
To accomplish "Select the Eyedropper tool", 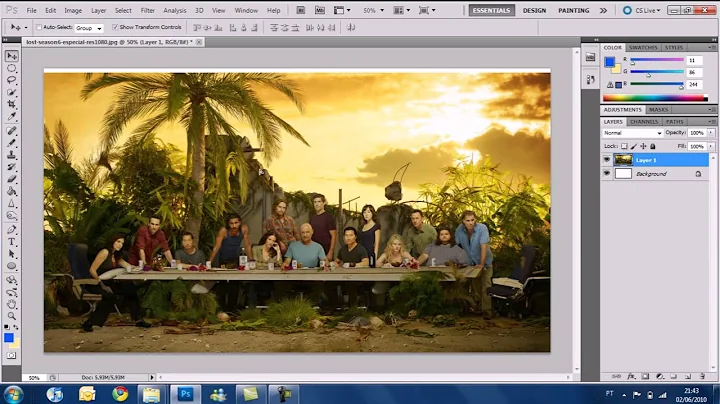I will click(x=12, y=116).
